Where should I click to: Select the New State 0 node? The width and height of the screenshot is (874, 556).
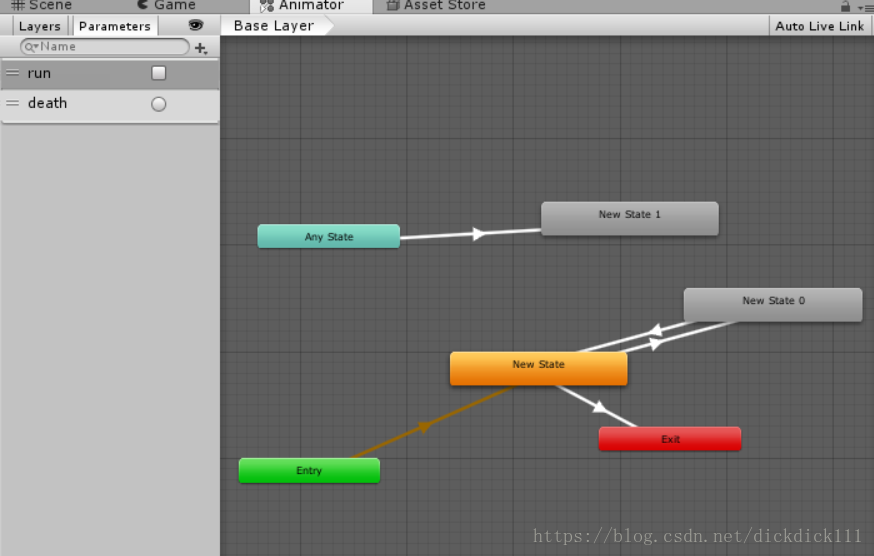(773, 304)
